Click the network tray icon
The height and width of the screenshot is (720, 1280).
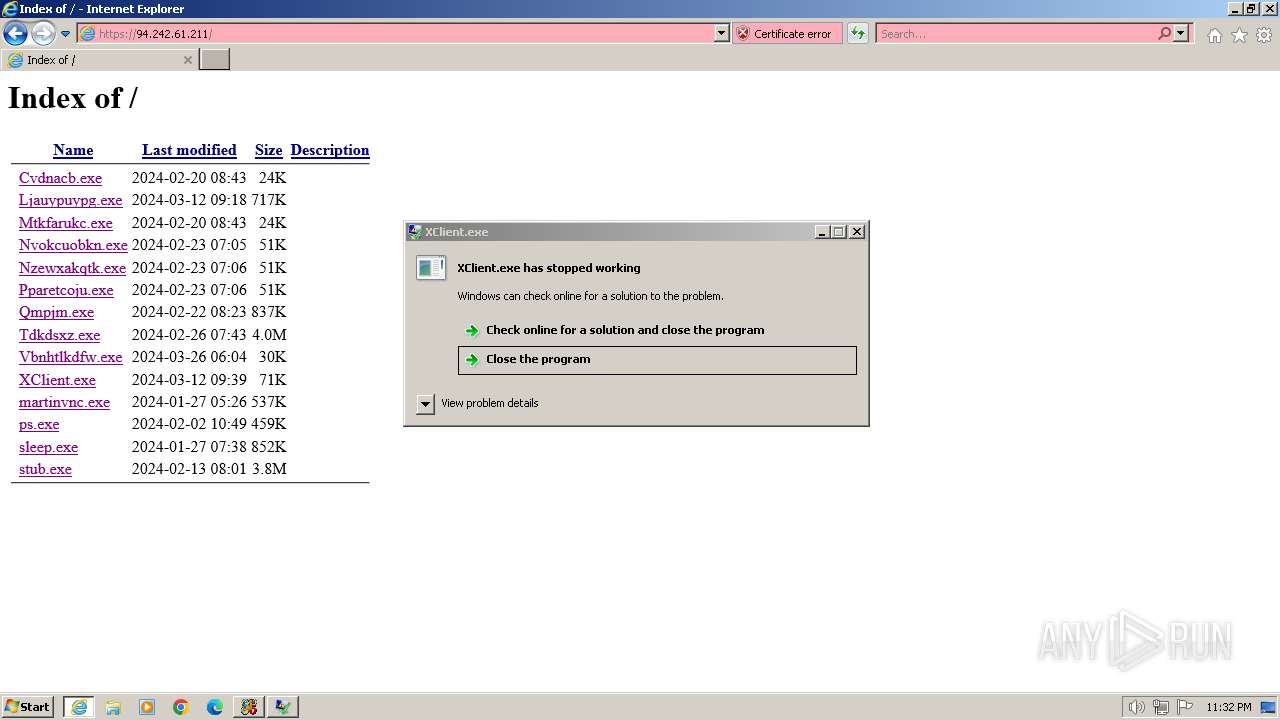[1161, 707]
